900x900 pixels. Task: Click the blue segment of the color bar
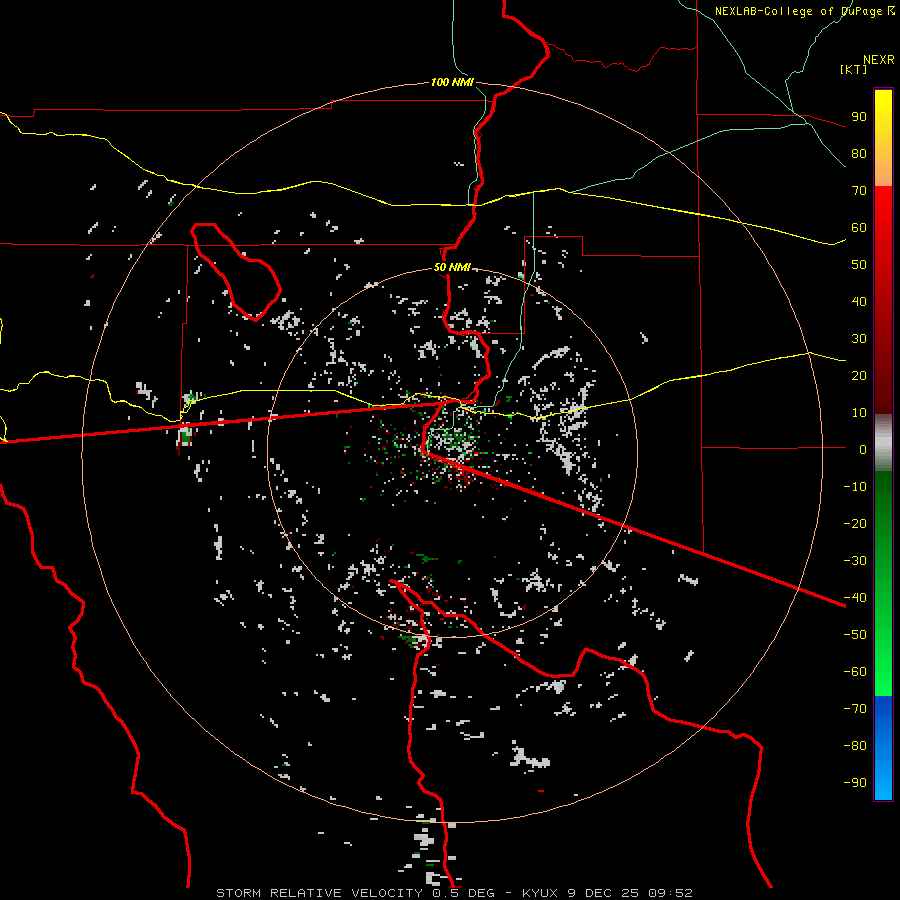tap(883, 747)
